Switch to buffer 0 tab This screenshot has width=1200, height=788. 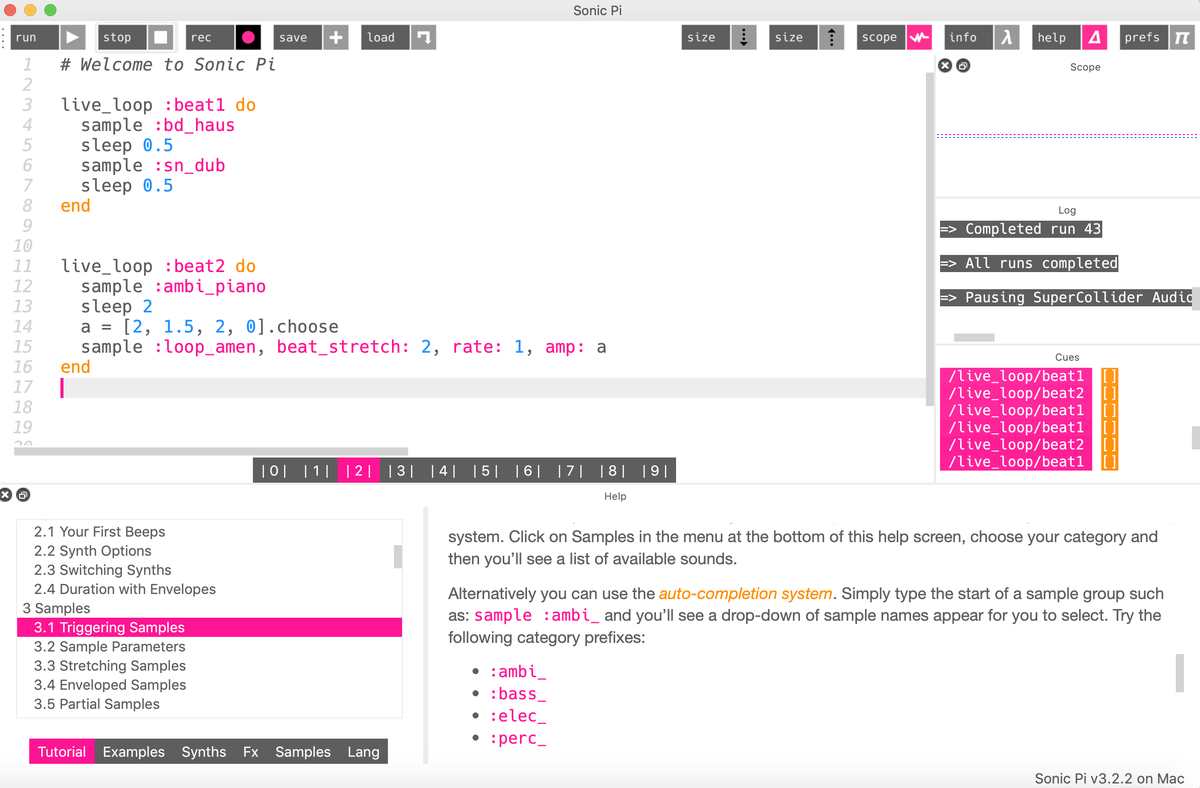(x=273, y=470)
